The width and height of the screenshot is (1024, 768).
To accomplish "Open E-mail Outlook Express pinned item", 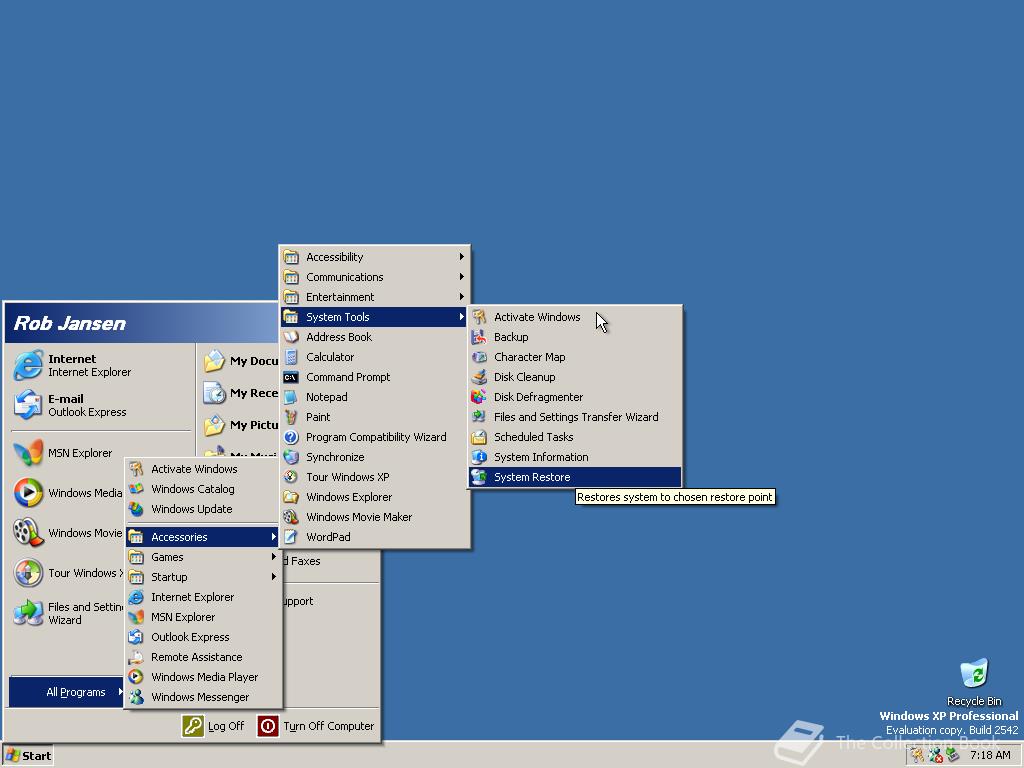I will click(101, 405).
